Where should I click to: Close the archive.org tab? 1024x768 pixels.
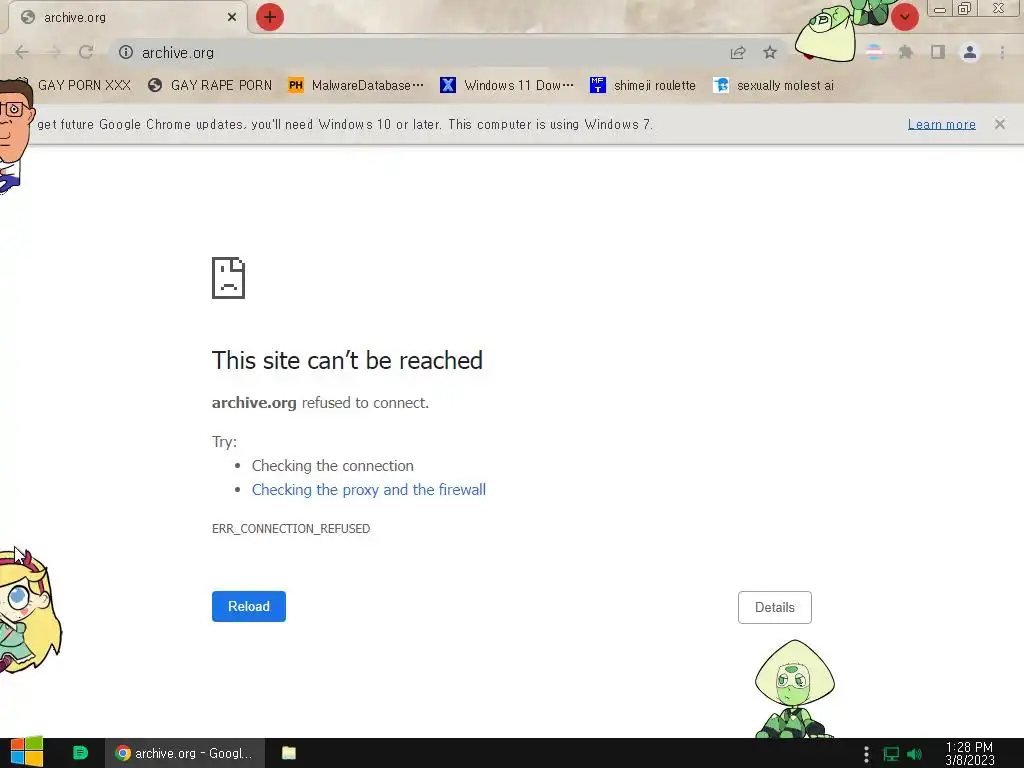(x=232, y=17)
